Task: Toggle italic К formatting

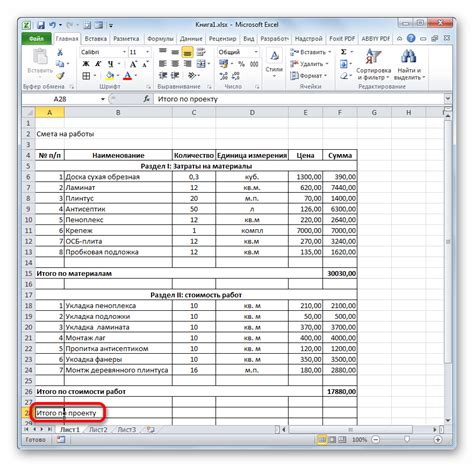Action: point(98,64)
